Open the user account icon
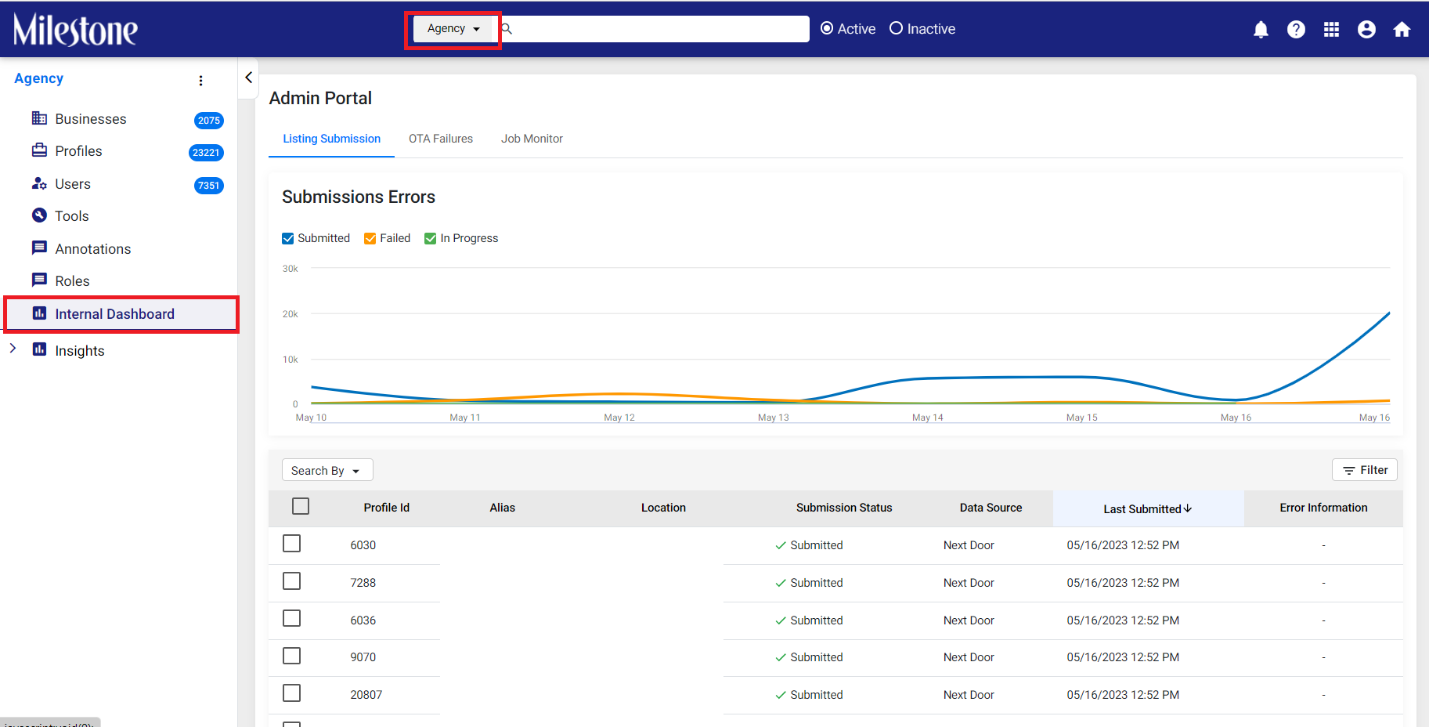 pyautogui.click(x=1367, y=30)
